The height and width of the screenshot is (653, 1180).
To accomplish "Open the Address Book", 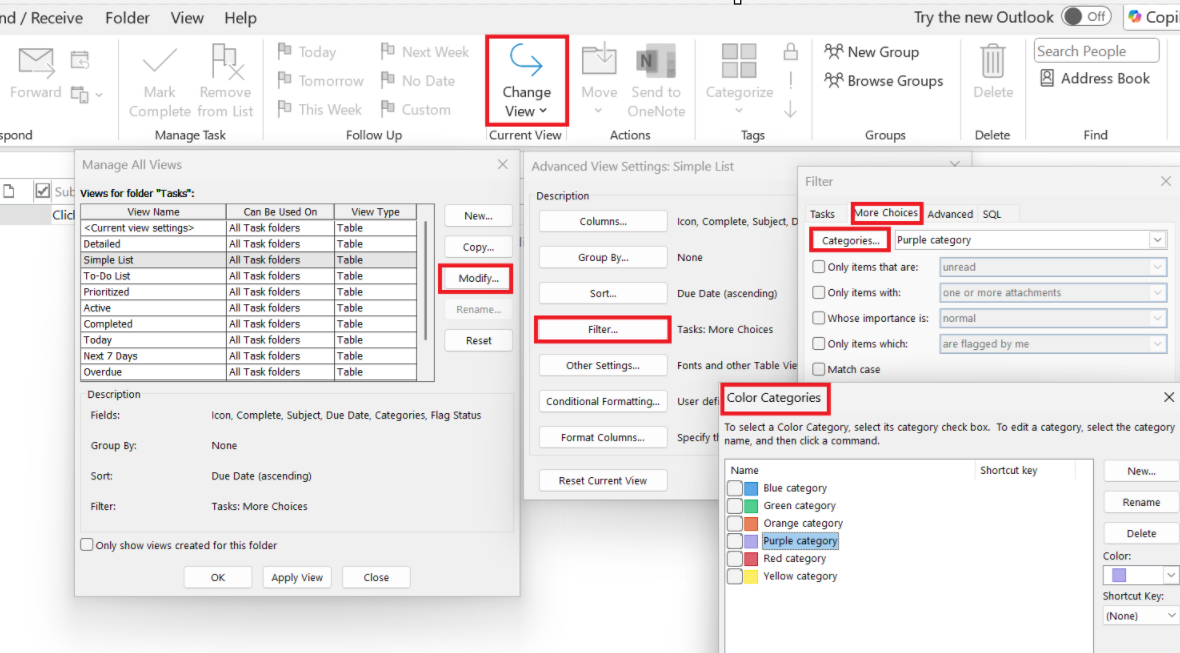I will click(x=1095, y=78).
